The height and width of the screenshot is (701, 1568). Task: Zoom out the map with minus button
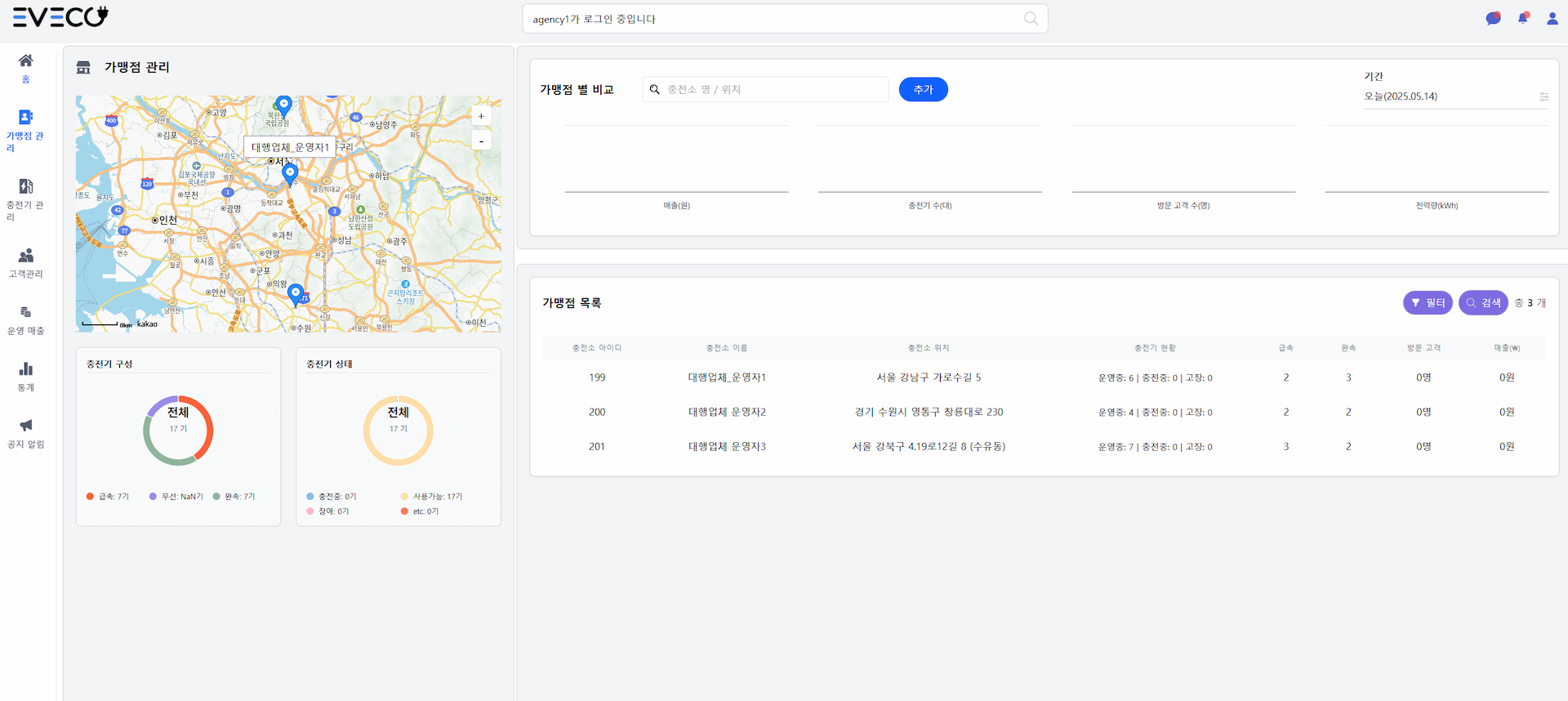[x=481, y=141]
